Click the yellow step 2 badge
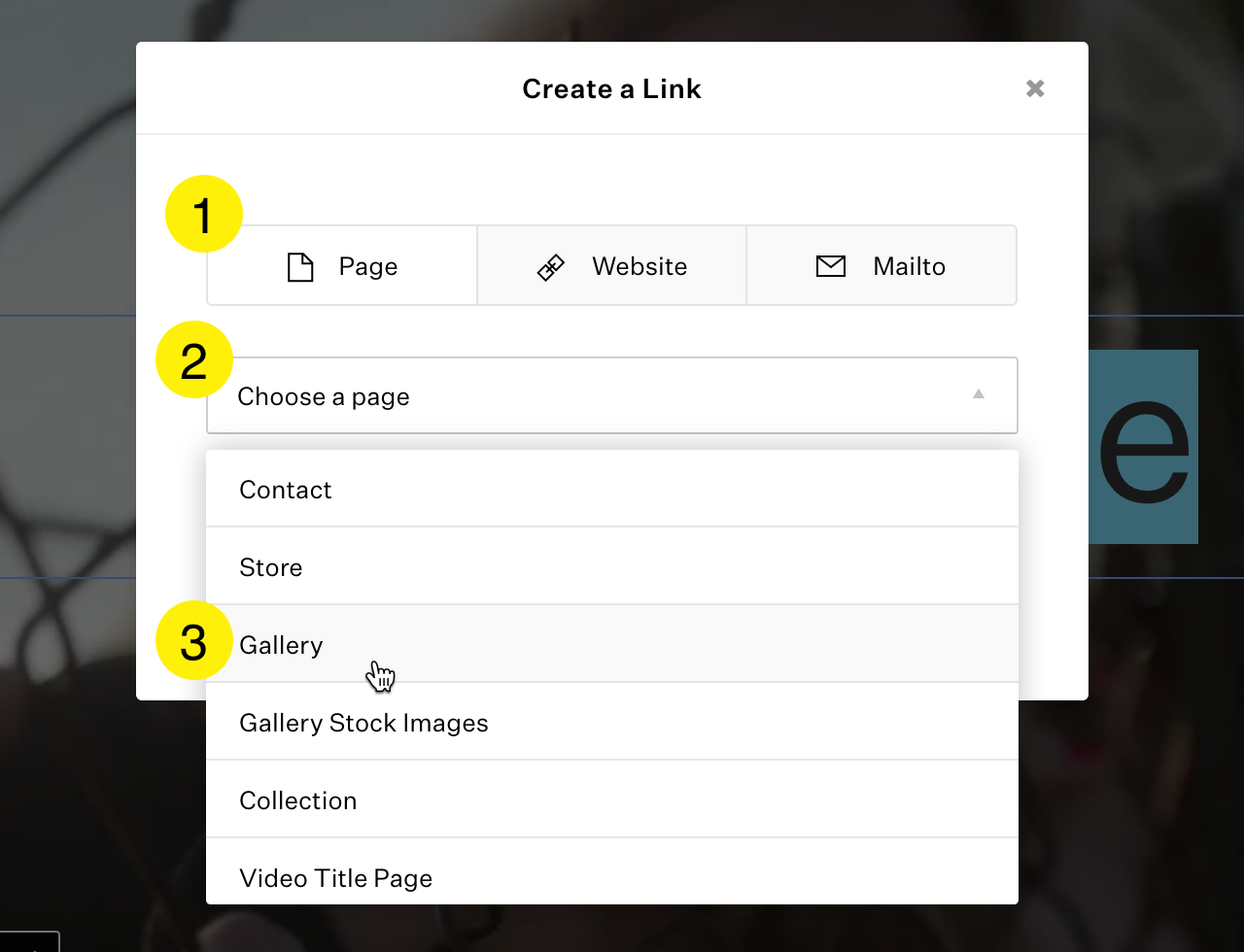Image resolution: width=1244 pixels, height=952 pixels. coord(194,359)
